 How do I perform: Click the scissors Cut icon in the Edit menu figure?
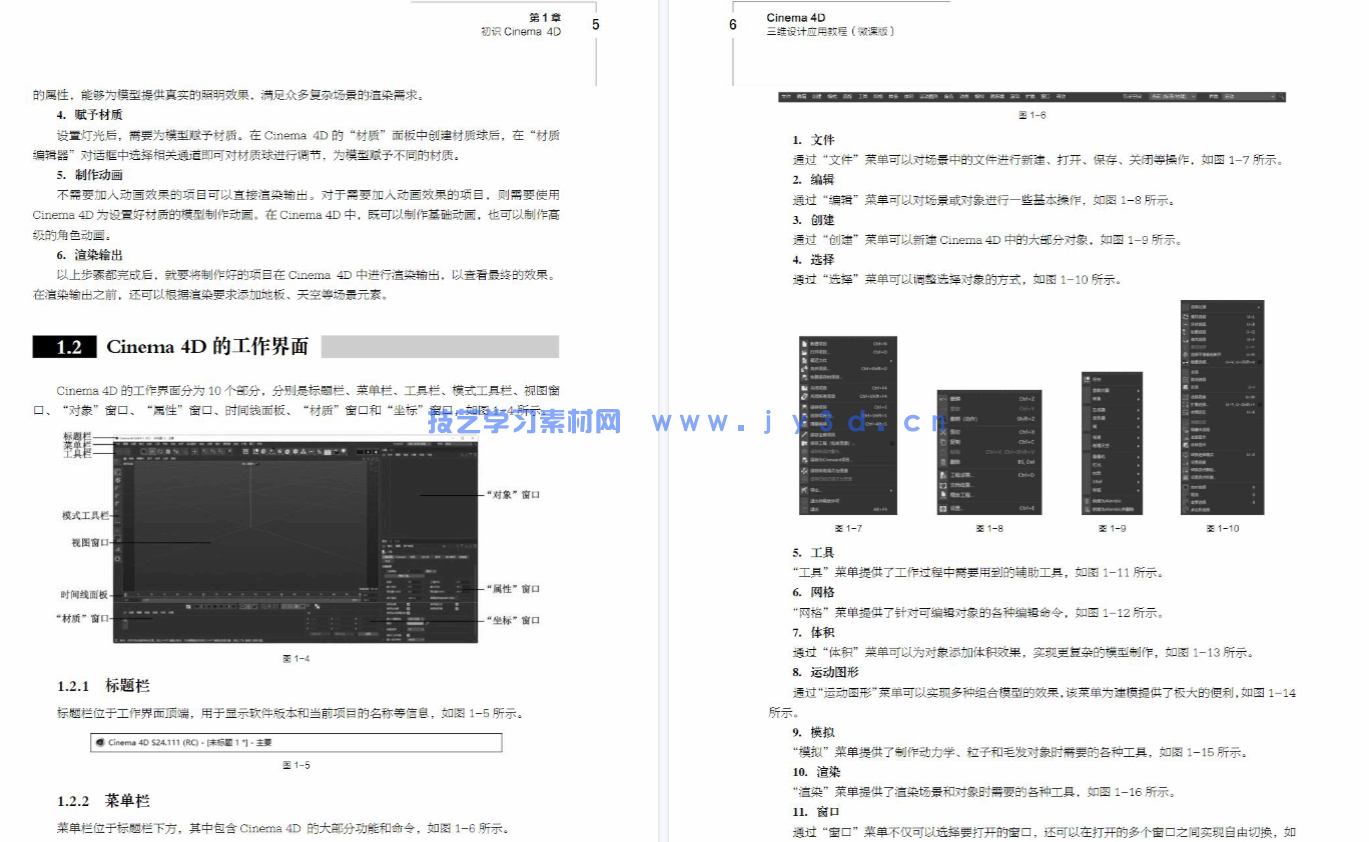[944, 432]
